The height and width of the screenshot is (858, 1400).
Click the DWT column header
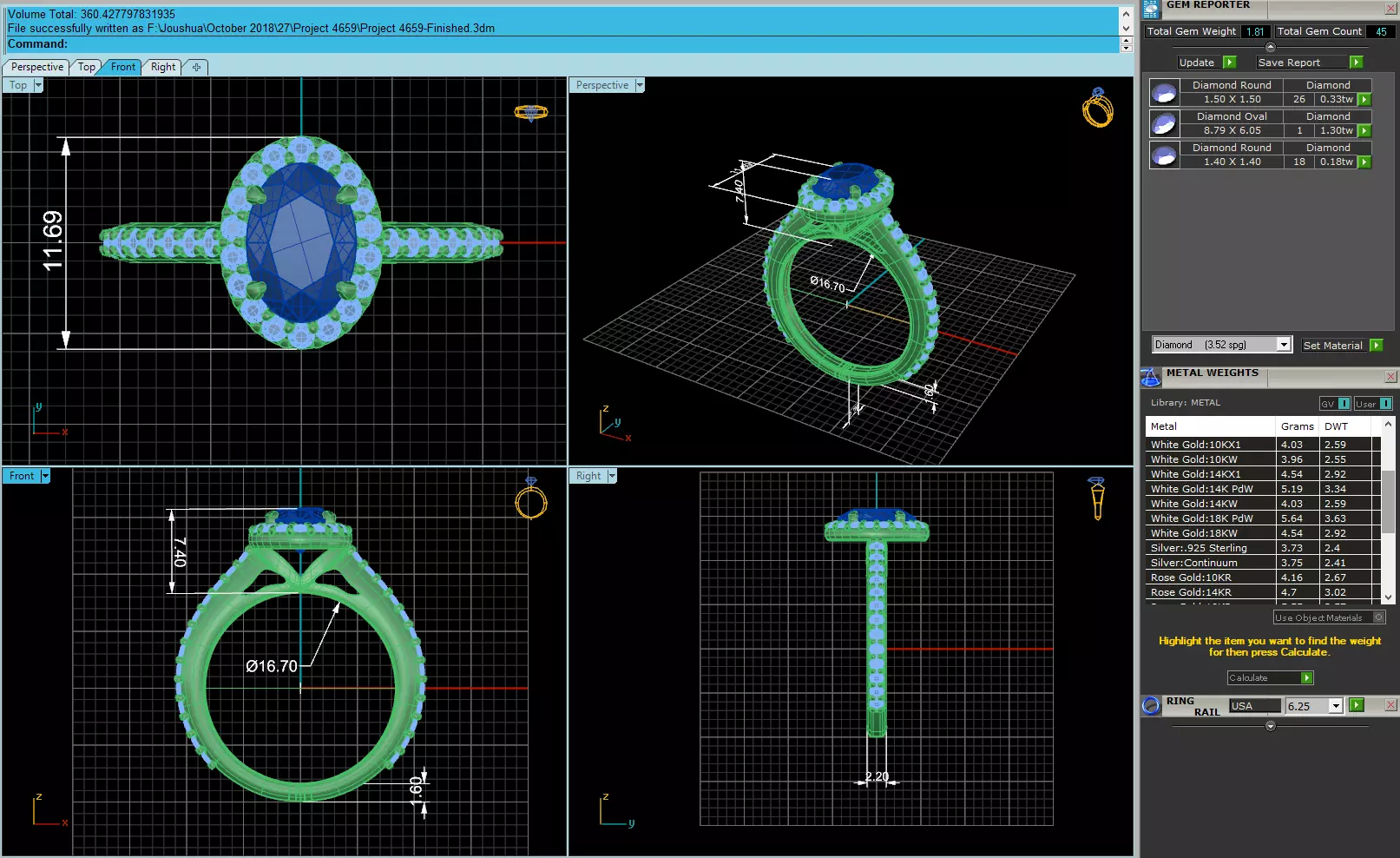(1344, 426)
